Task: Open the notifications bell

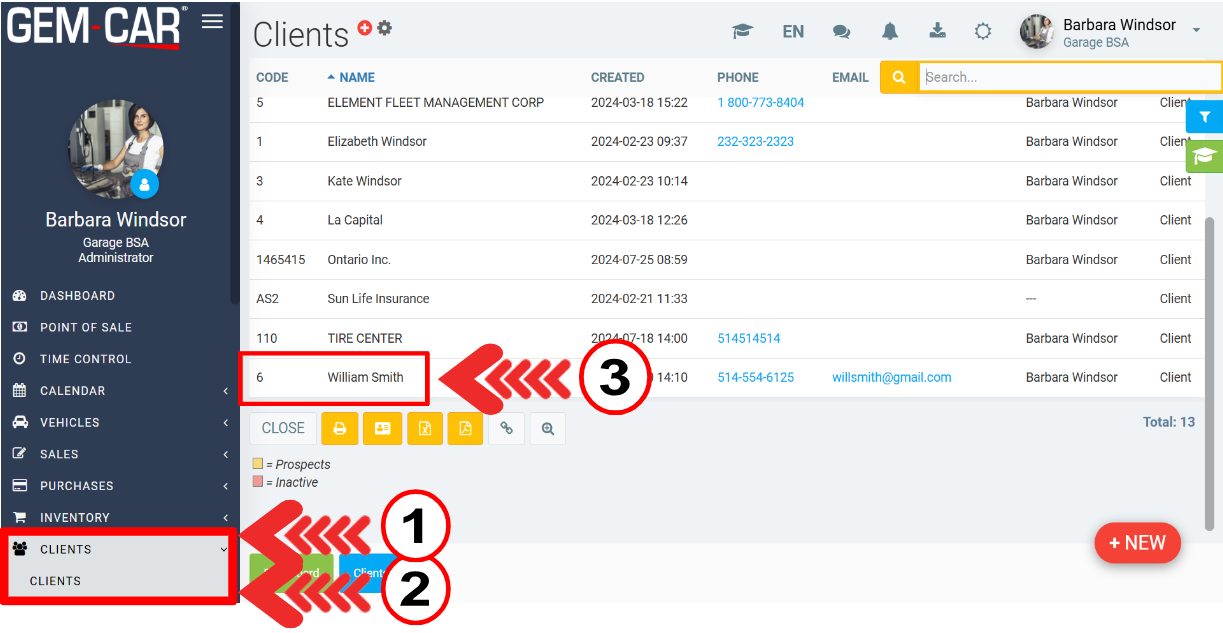Action: tap(889, 31)
